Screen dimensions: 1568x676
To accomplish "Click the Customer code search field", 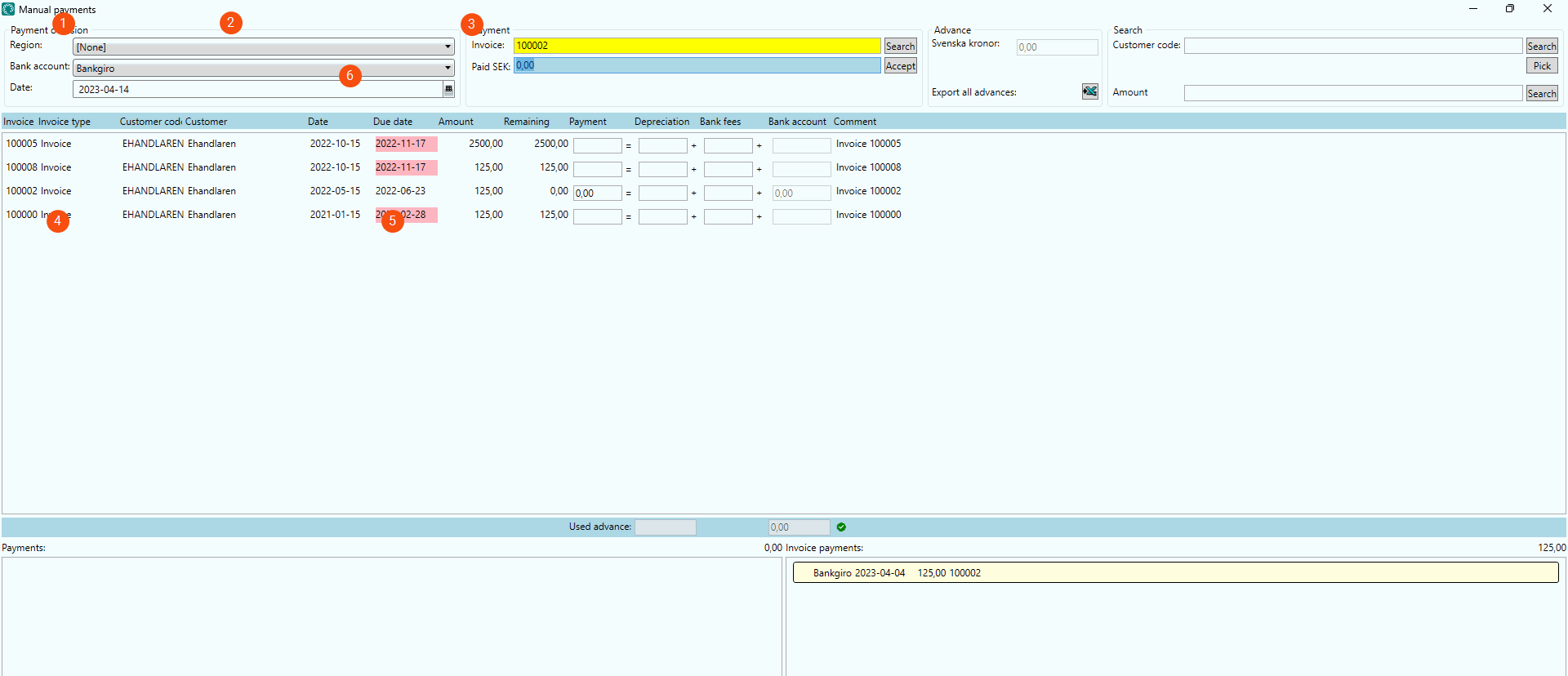I will pos(1352,46).
